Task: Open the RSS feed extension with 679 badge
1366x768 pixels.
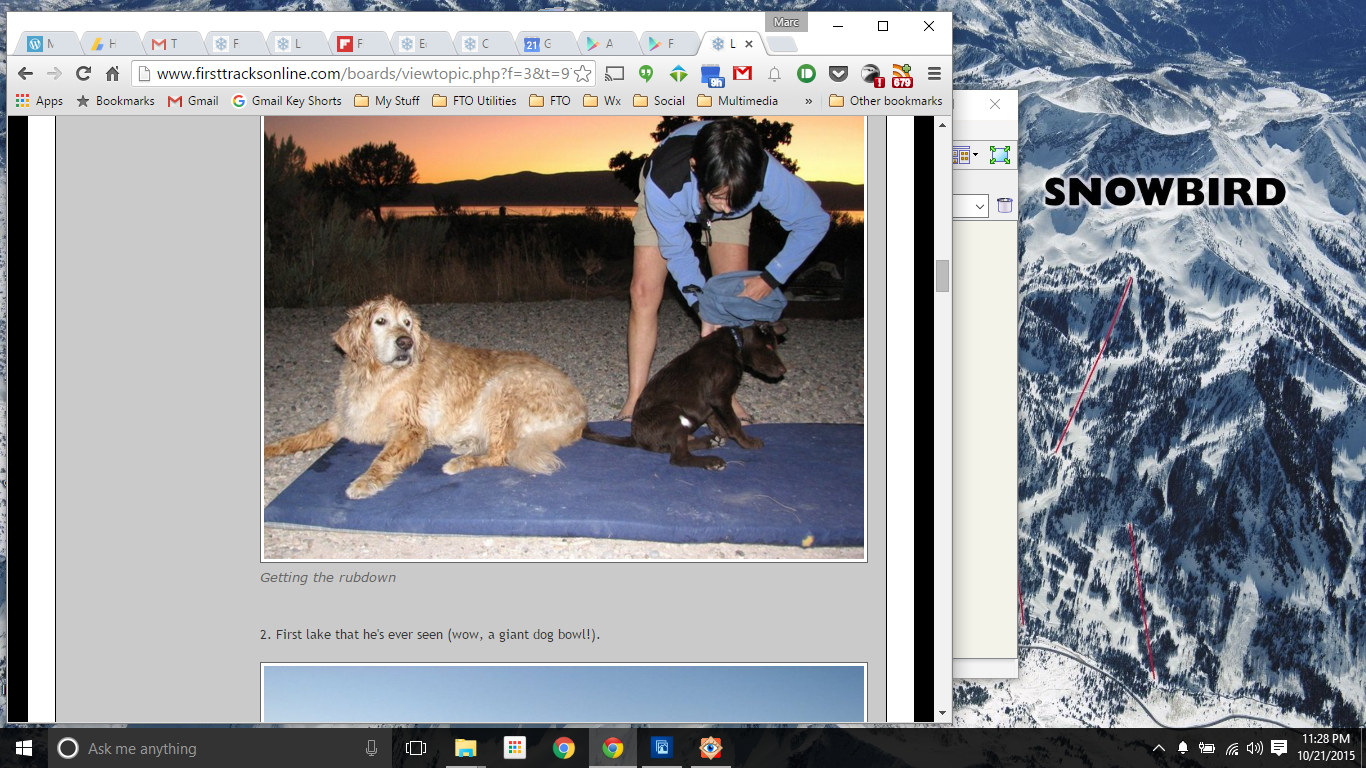Action: tap(902, 75)
